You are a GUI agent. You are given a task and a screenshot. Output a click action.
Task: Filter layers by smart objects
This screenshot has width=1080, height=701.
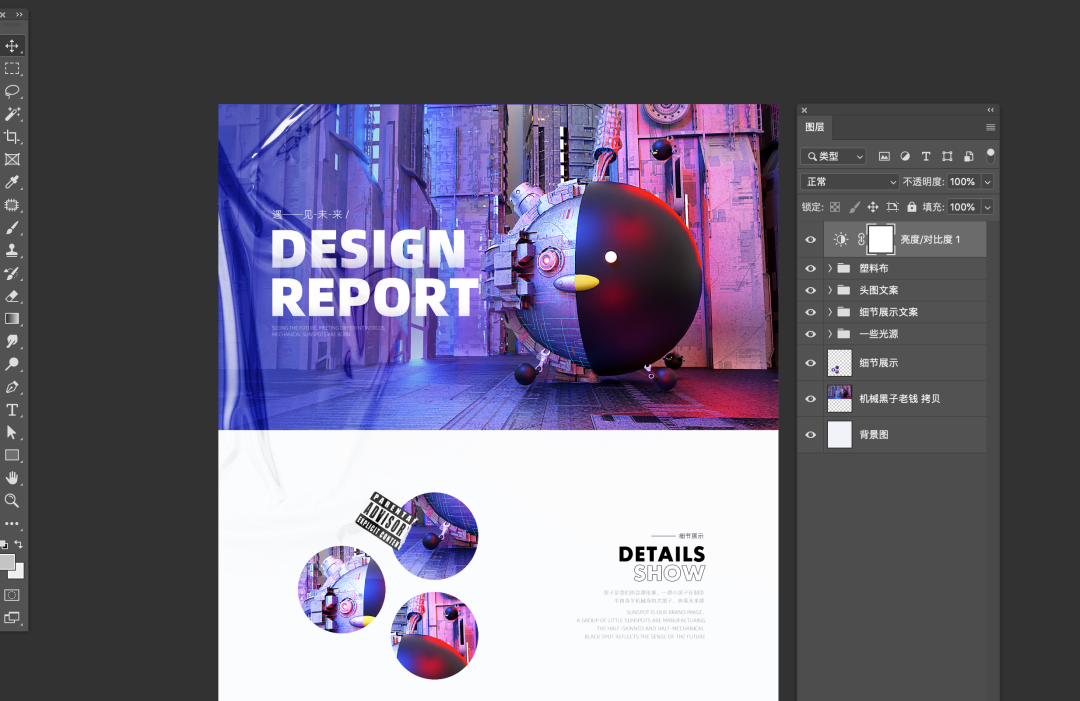click(968, 156)
